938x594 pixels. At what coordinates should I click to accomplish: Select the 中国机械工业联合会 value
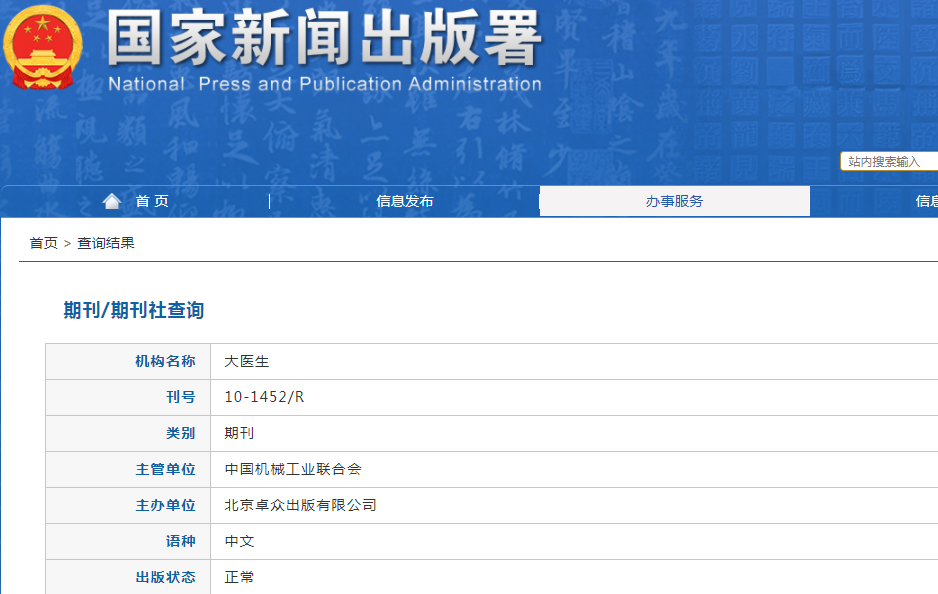[293, 469]
